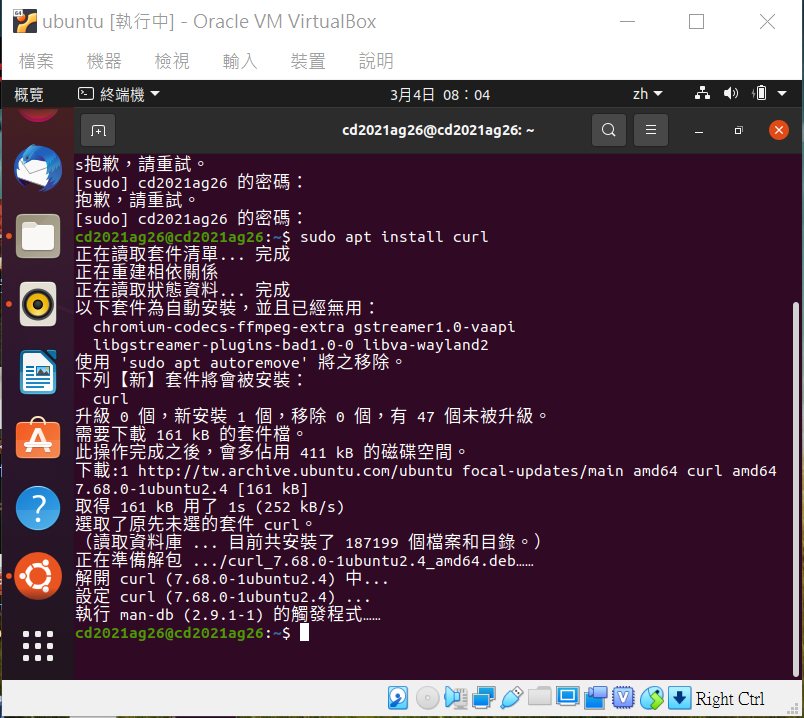Open the 裝置 menu in VirtualBox

(x=308, y=61)
